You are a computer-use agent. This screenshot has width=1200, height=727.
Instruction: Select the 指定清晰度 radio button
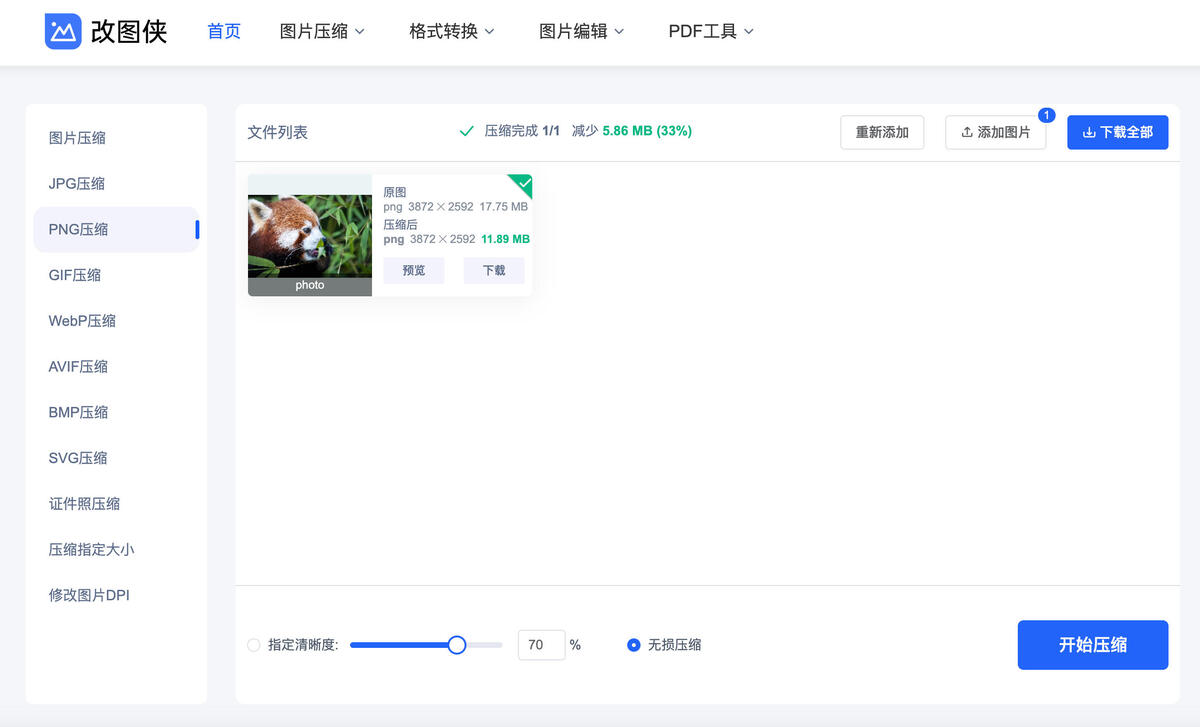click(x=254, y=645)
